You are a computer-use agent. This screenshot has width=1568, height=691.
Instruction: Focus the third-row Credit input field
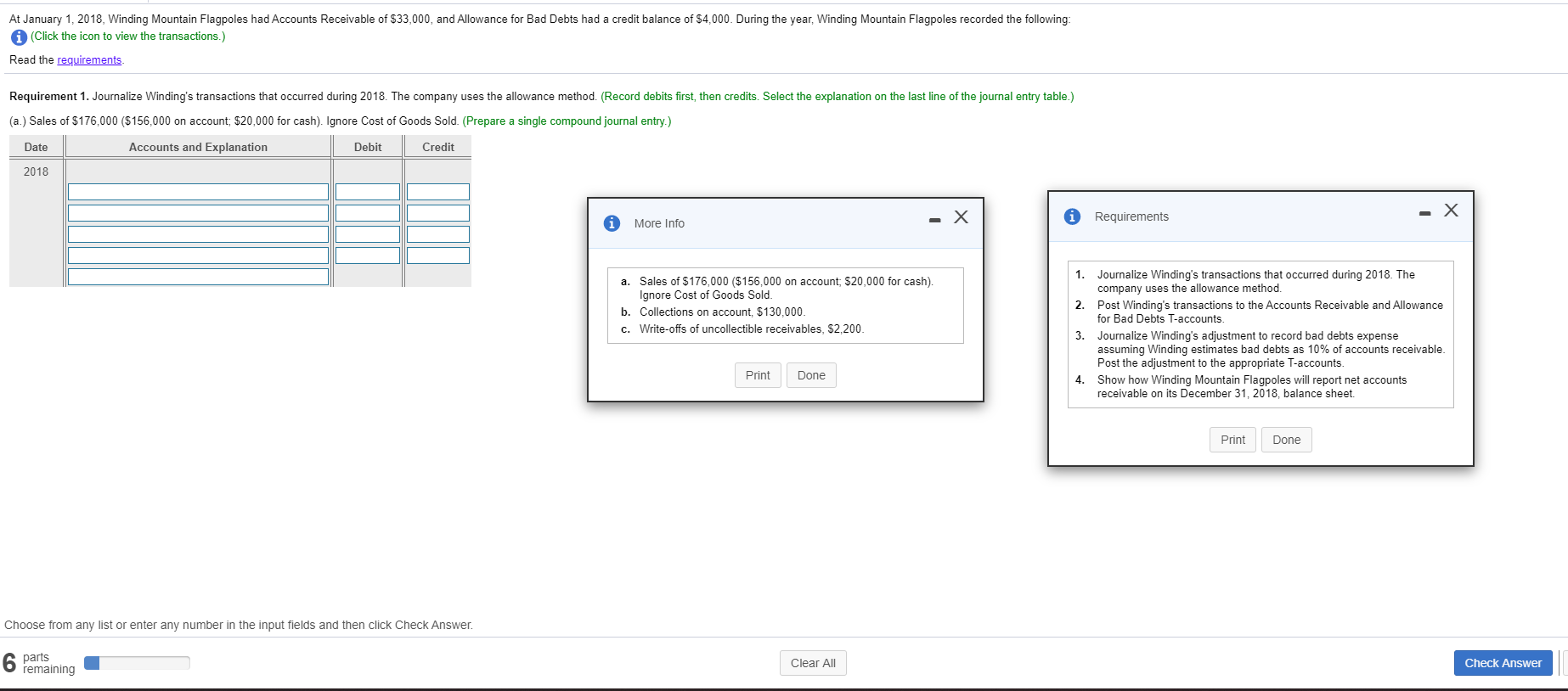[438, 234]
